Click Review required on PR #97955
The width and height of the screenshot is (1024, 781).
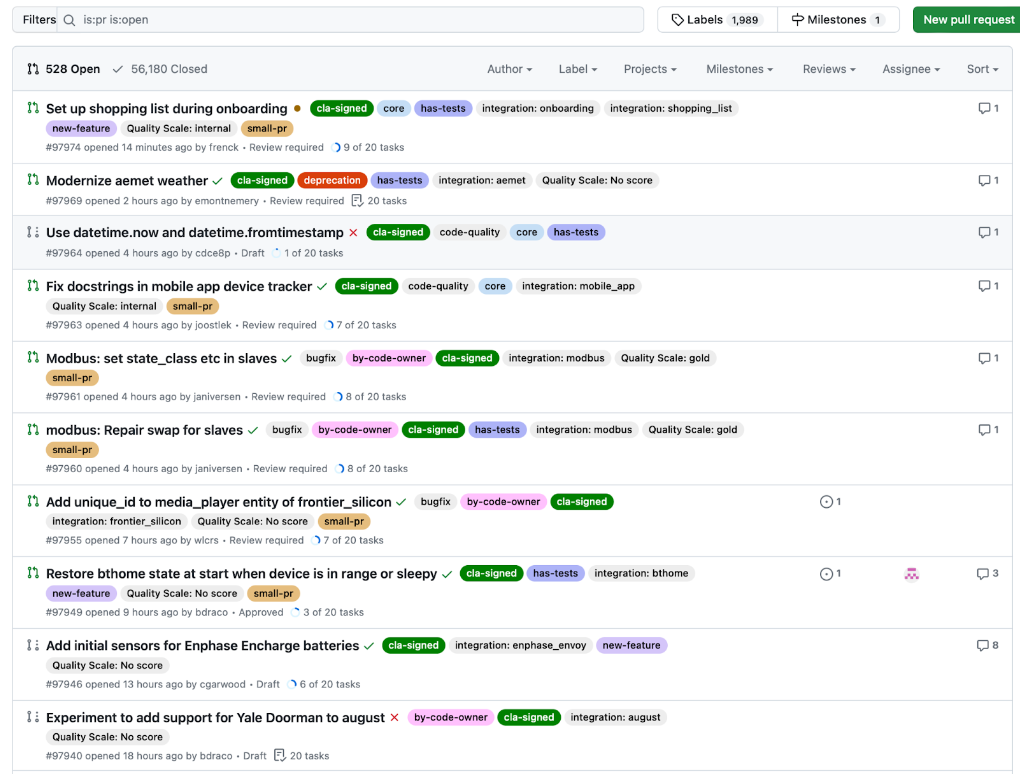coord(266,541)
